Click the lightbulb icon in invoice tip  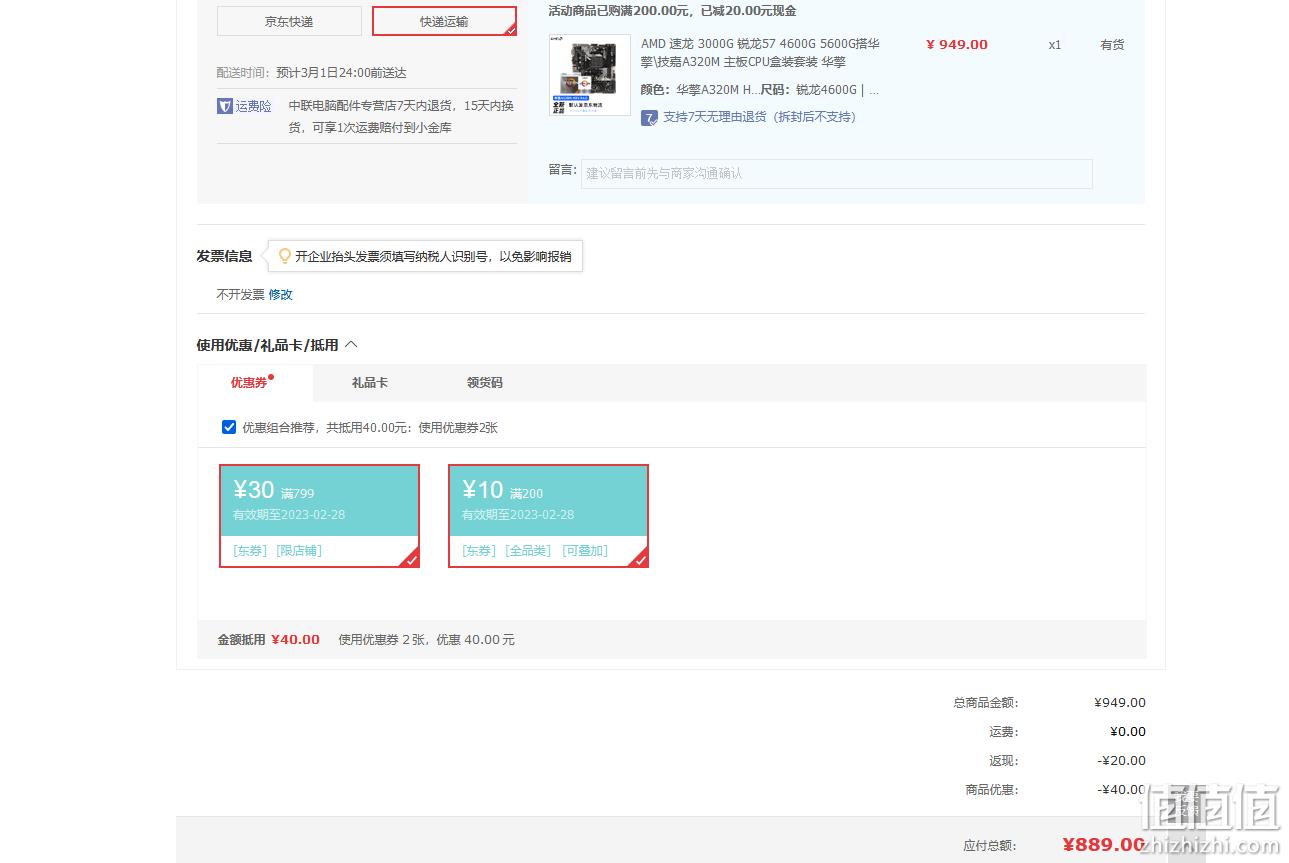284,256
